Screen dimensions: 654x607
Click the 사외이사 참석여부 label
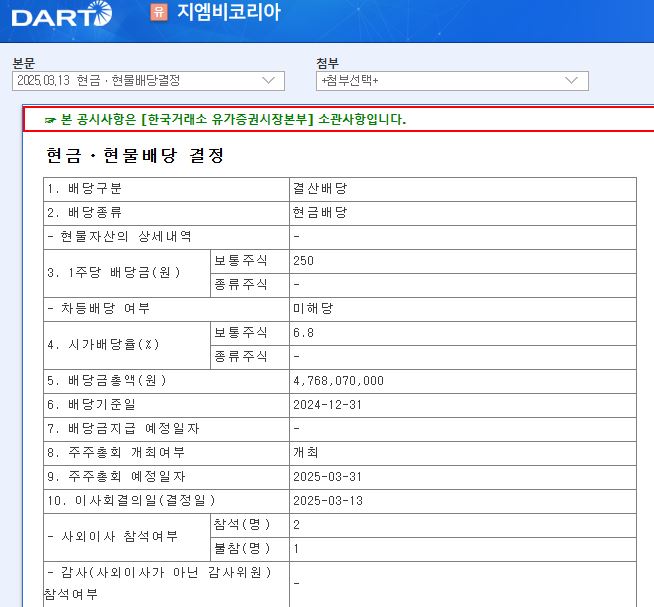(113, 536)
